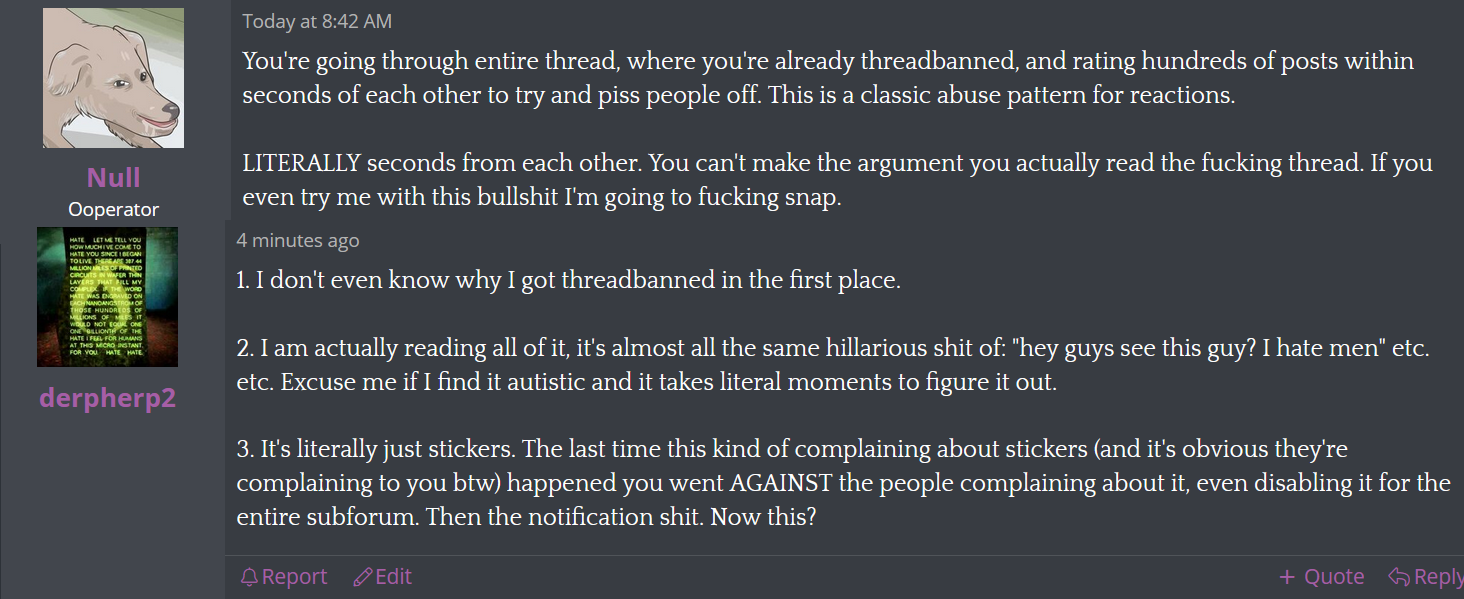This screenshot has width=1464, height=599.
Task: Click derpherp2's point 1 about being threadbanned
Action: click(x=568, y=280)
